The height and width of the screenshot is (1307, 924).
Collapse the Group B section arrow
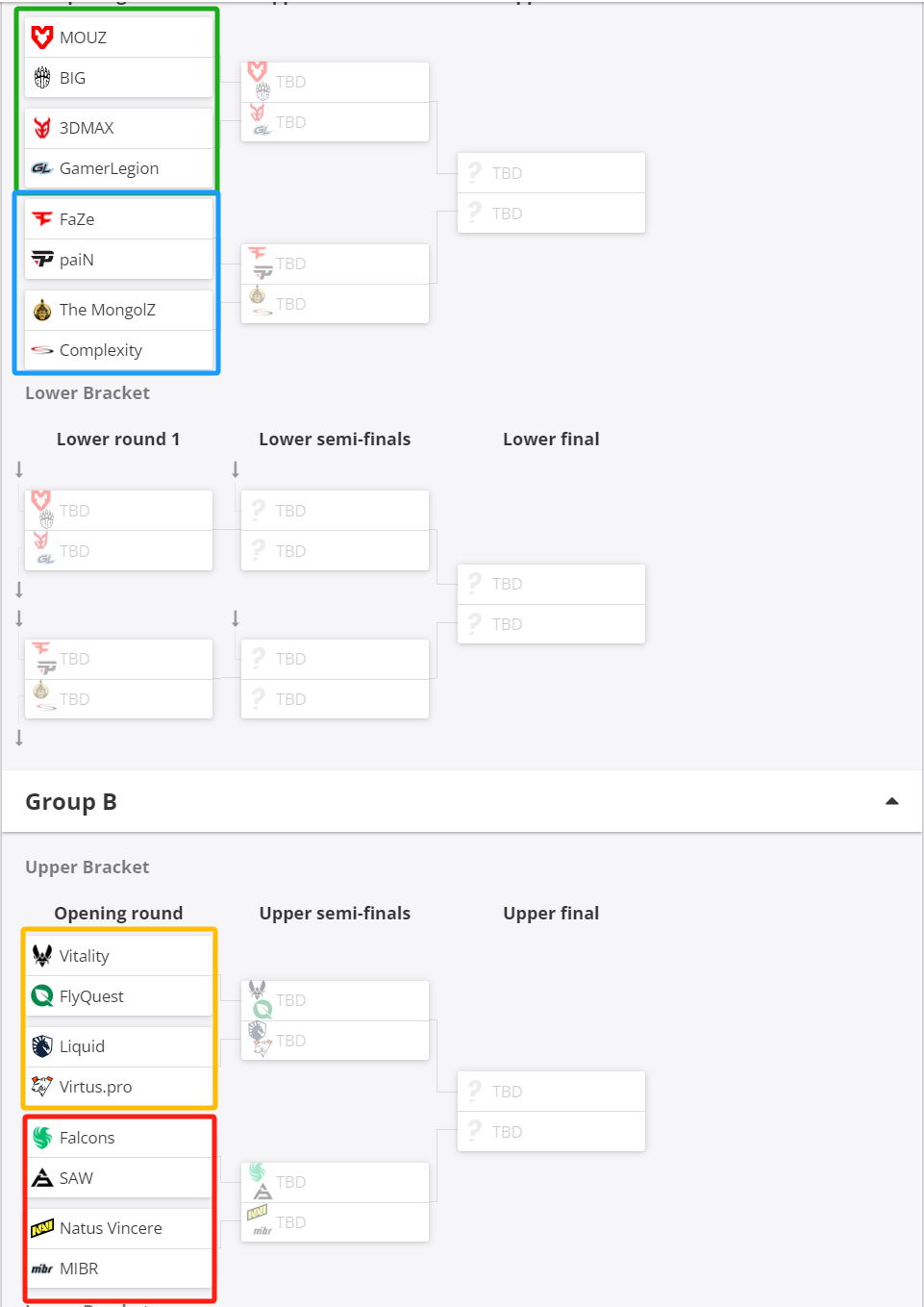tap(892, 801)
